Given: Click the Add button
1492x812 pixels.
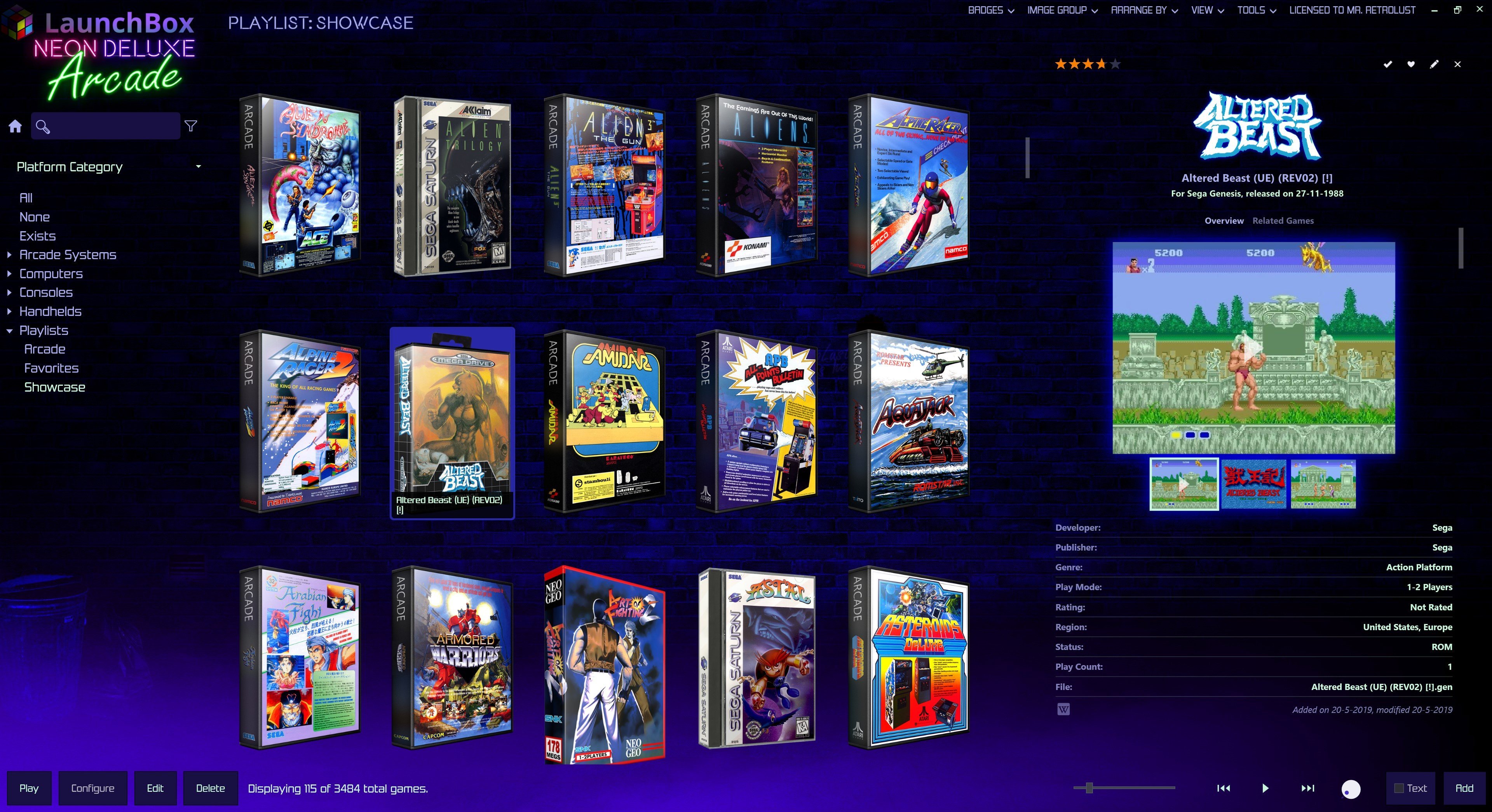Looking at the screenshot, I should pyautogui.click(x=1464, y=788).
